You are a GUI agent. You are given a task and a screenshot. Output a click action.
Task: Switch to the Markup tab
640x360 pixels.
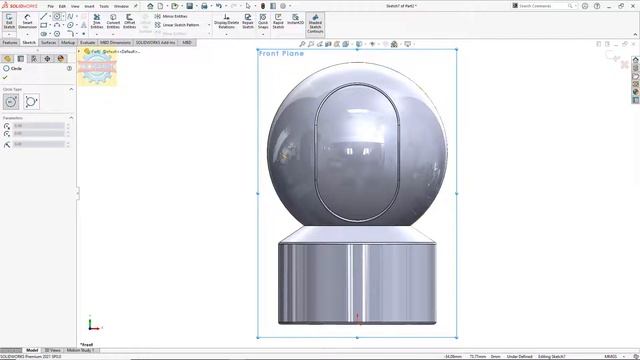[68, 42]
